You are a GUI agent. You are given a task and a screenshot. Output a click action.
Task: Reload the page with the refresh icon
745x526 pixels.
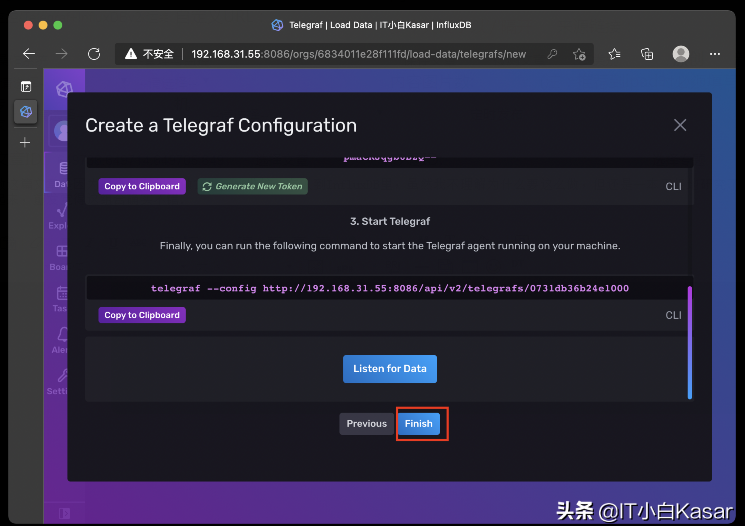94,54
